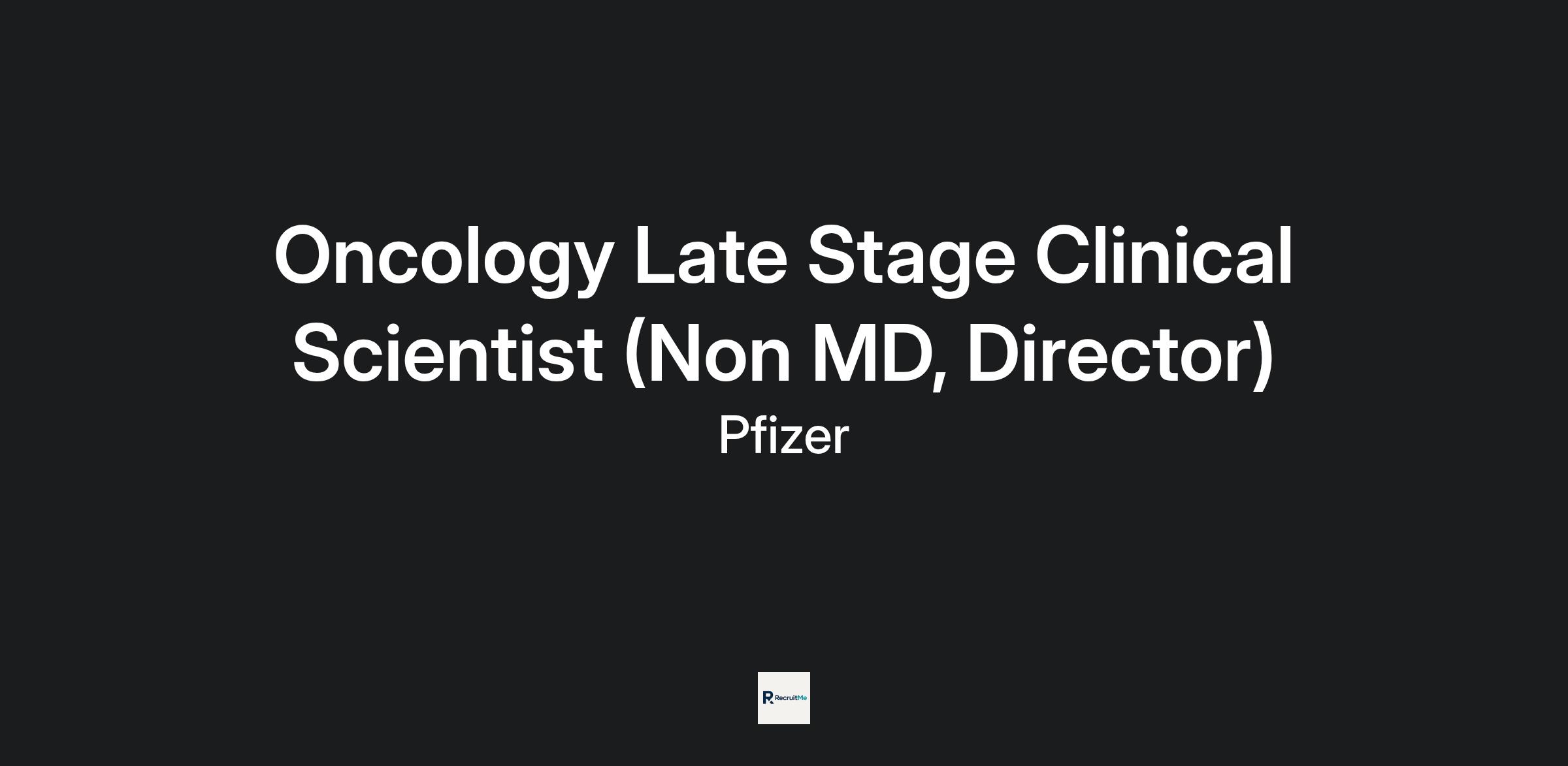Viewport: 1568px width, 766px height.
Task: Click the "Director)" text in the title
Action: tap(1120, 354)
